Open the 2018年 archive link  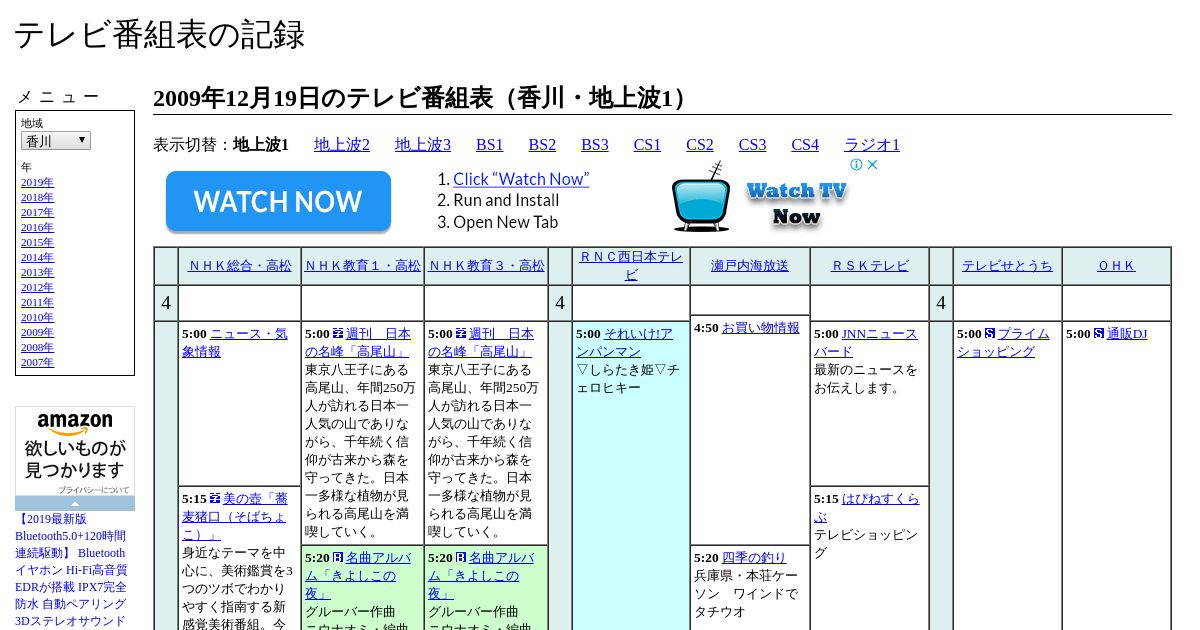37,198
